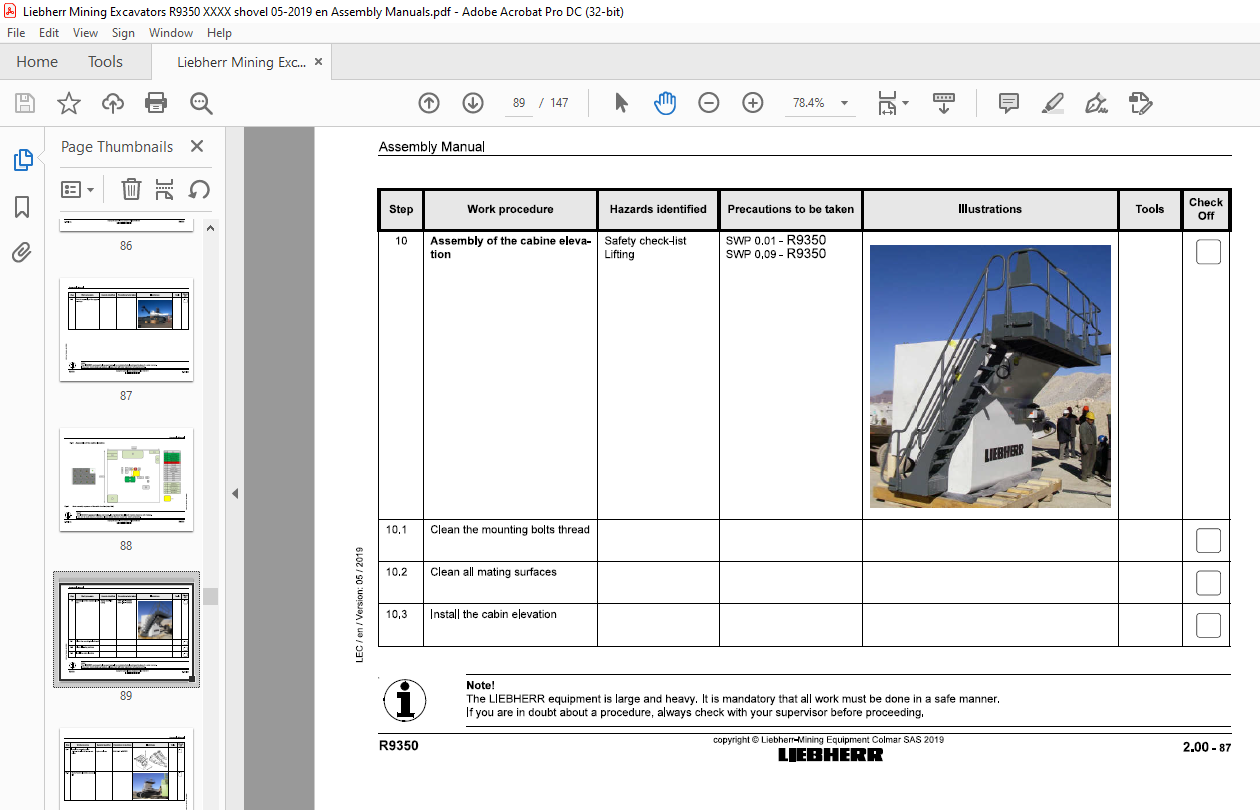This screenshot has width=1260, height=810.
Task: Open the Help menu
Action: [x=219, y=33]
